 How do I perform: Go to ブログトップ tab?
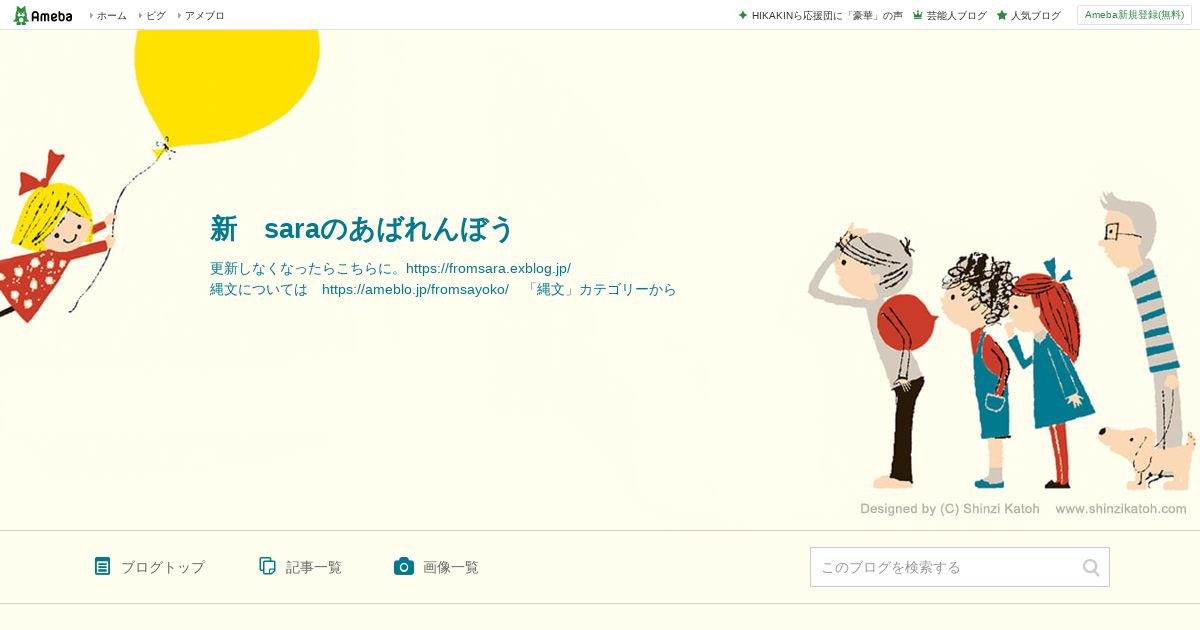(x=162, y=567)
